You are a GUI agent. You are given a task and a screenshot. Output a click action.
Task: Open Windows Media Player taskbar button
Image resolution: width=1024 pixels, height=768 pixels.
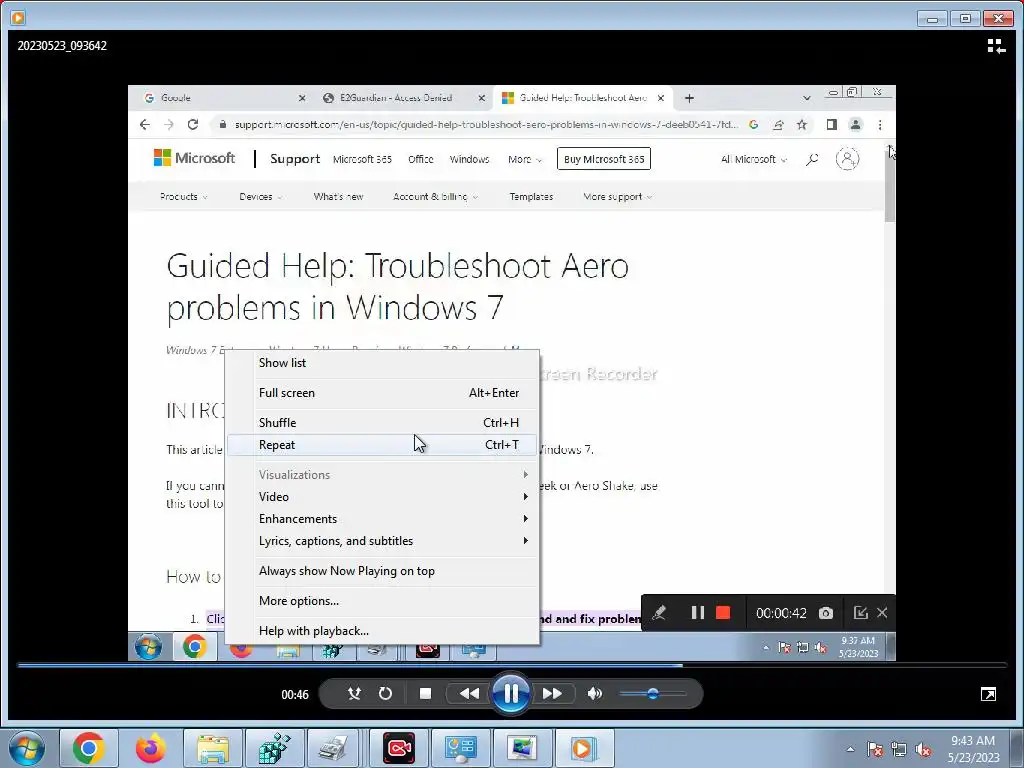point(583,748)
